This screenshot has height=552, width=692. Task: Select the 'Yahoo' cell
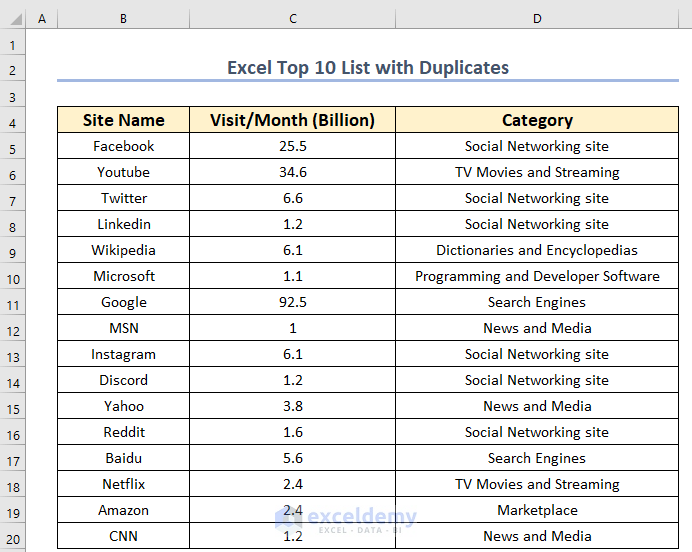coord(124,406)
